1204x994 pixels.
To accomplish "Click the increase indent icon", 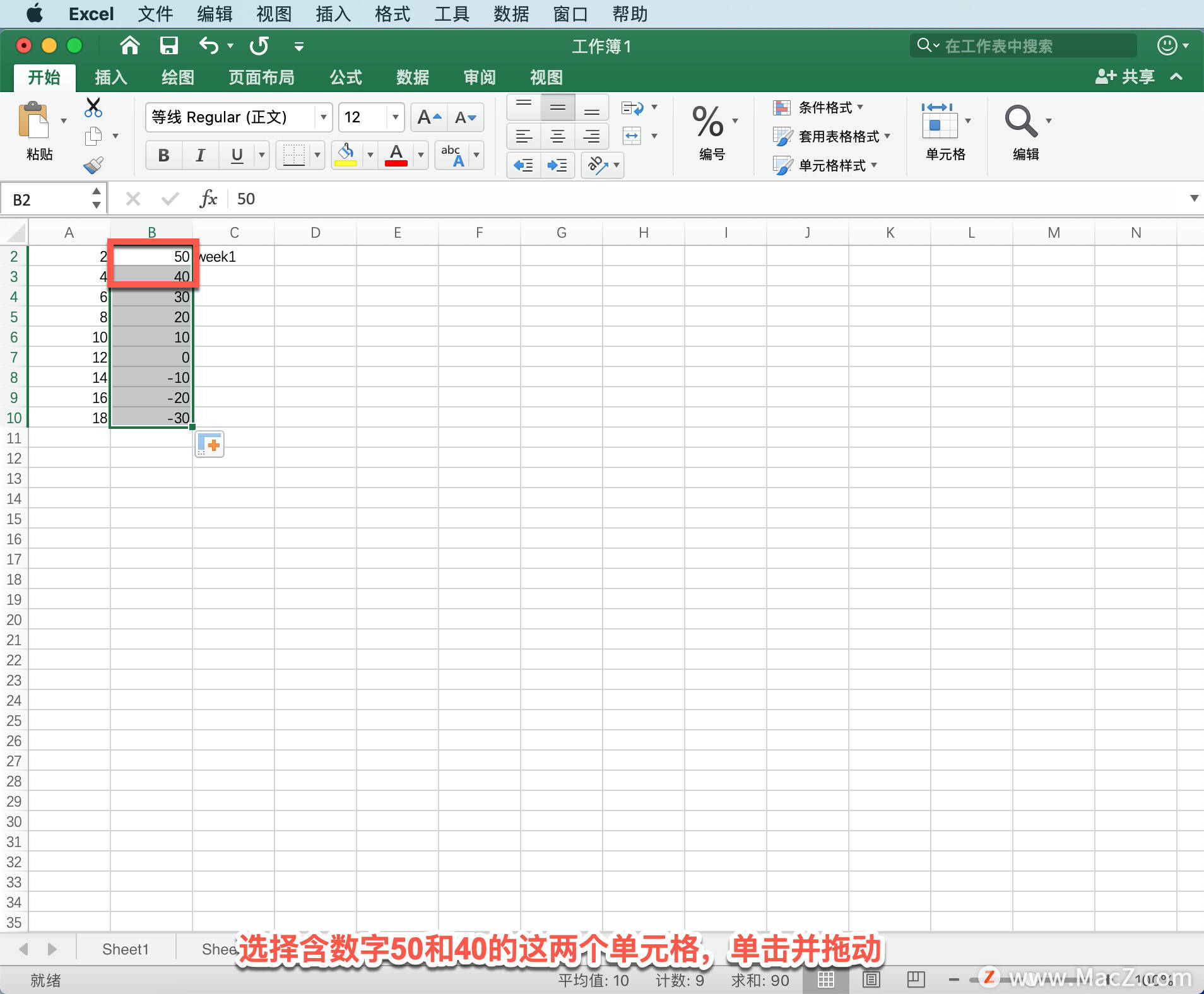I will pos(556,165).
